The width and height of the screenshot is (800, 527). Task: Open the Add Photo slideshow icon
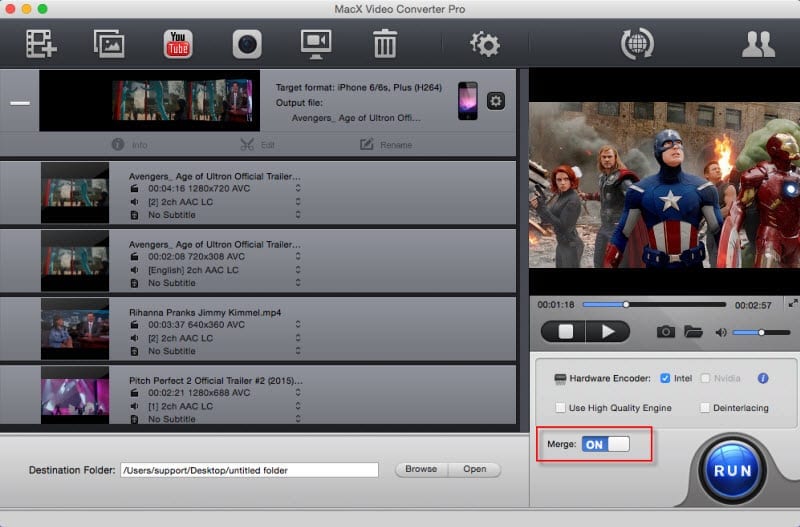click(109, 44)
